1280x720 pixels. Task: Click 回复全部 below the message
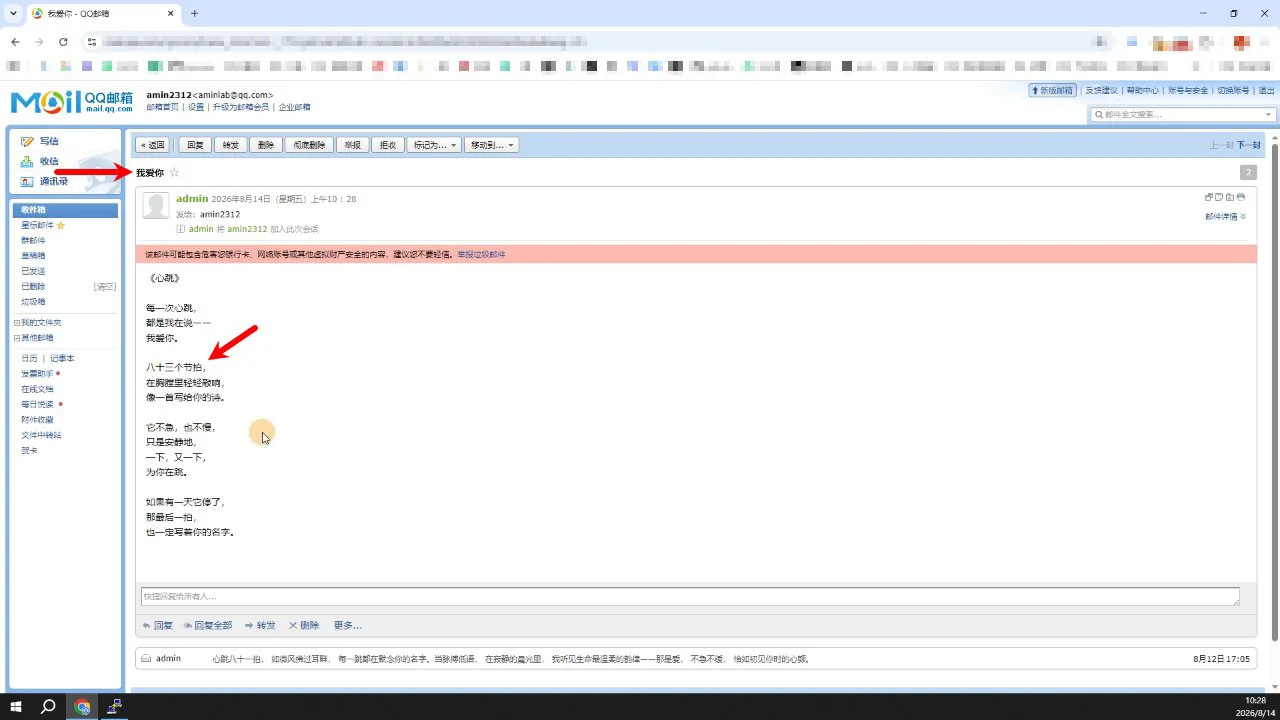(x=207, y=625)
